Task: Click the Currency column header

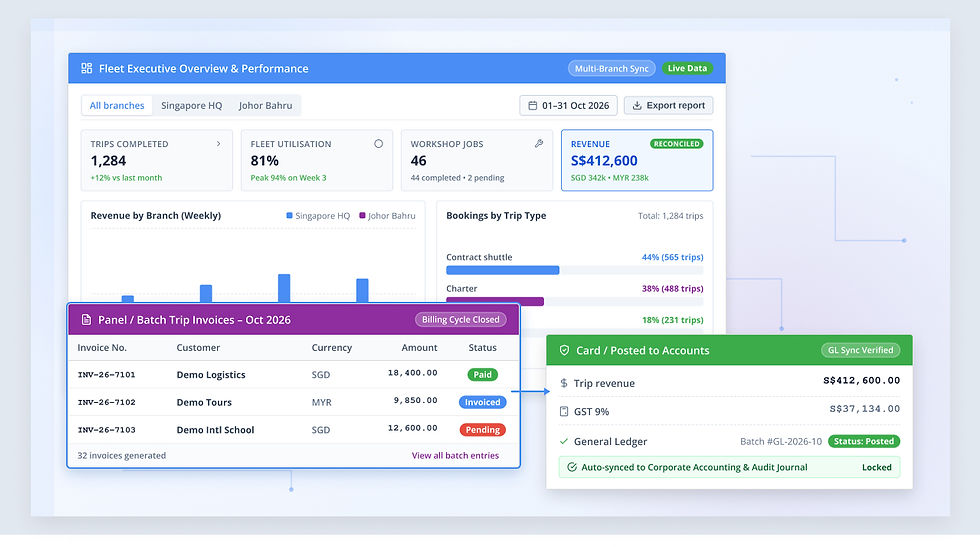Action: pyautogui.click(x=332, y=348)
